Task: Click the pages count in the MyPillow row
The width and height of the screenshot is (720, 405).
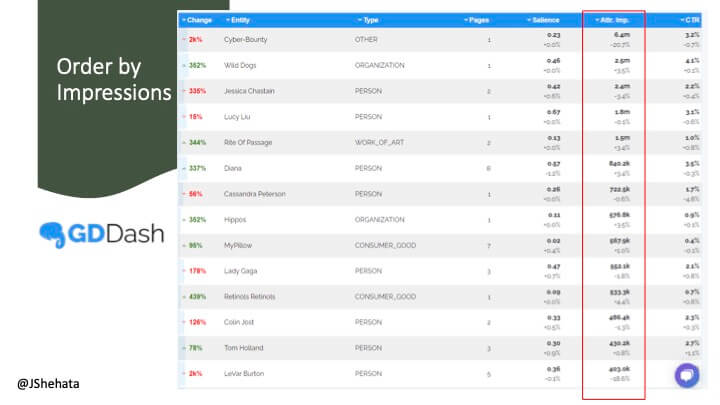Action: (x=489, y=246)
